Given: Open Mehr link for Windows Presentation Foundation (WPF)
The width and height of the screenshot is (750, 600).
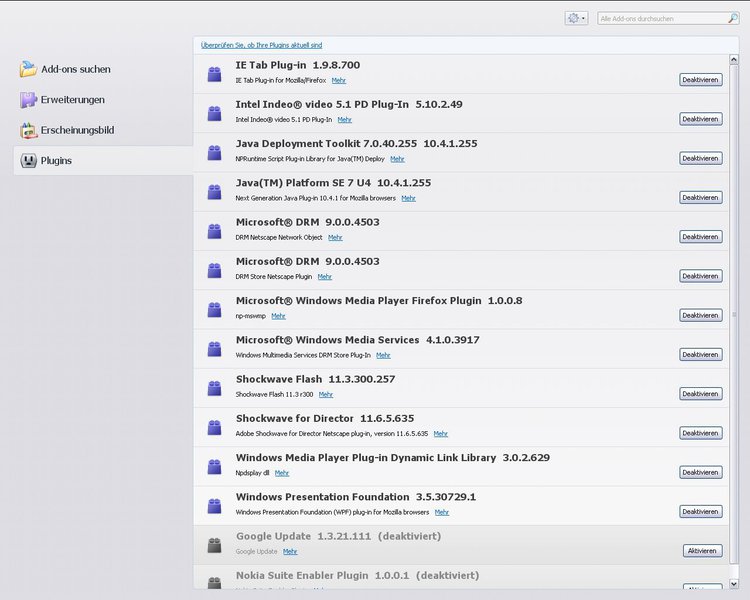Looking at the screenshot, I should point(441,512).
